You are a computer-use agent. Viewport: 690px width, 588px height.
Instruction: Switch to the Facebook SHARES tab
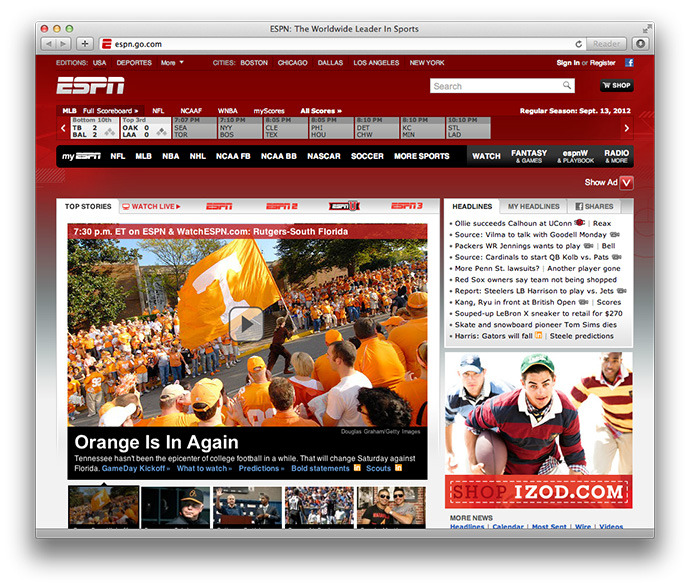(x=594, y=206)
